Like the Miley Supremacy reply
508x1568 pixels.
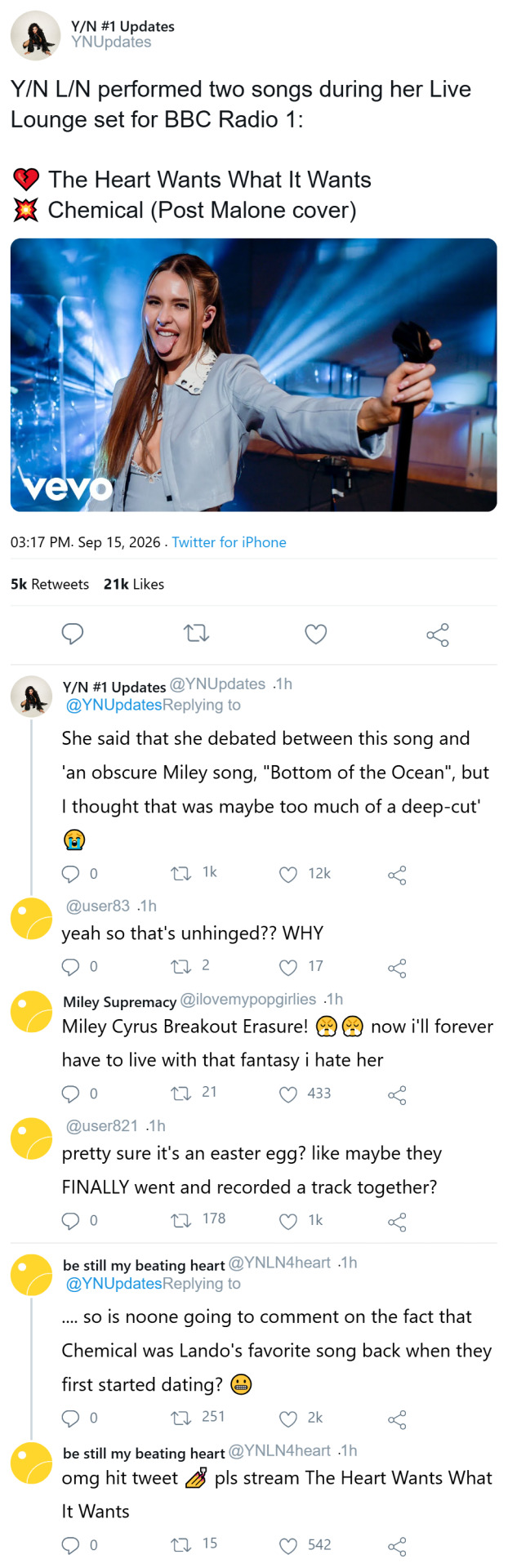pos(287,1094)
